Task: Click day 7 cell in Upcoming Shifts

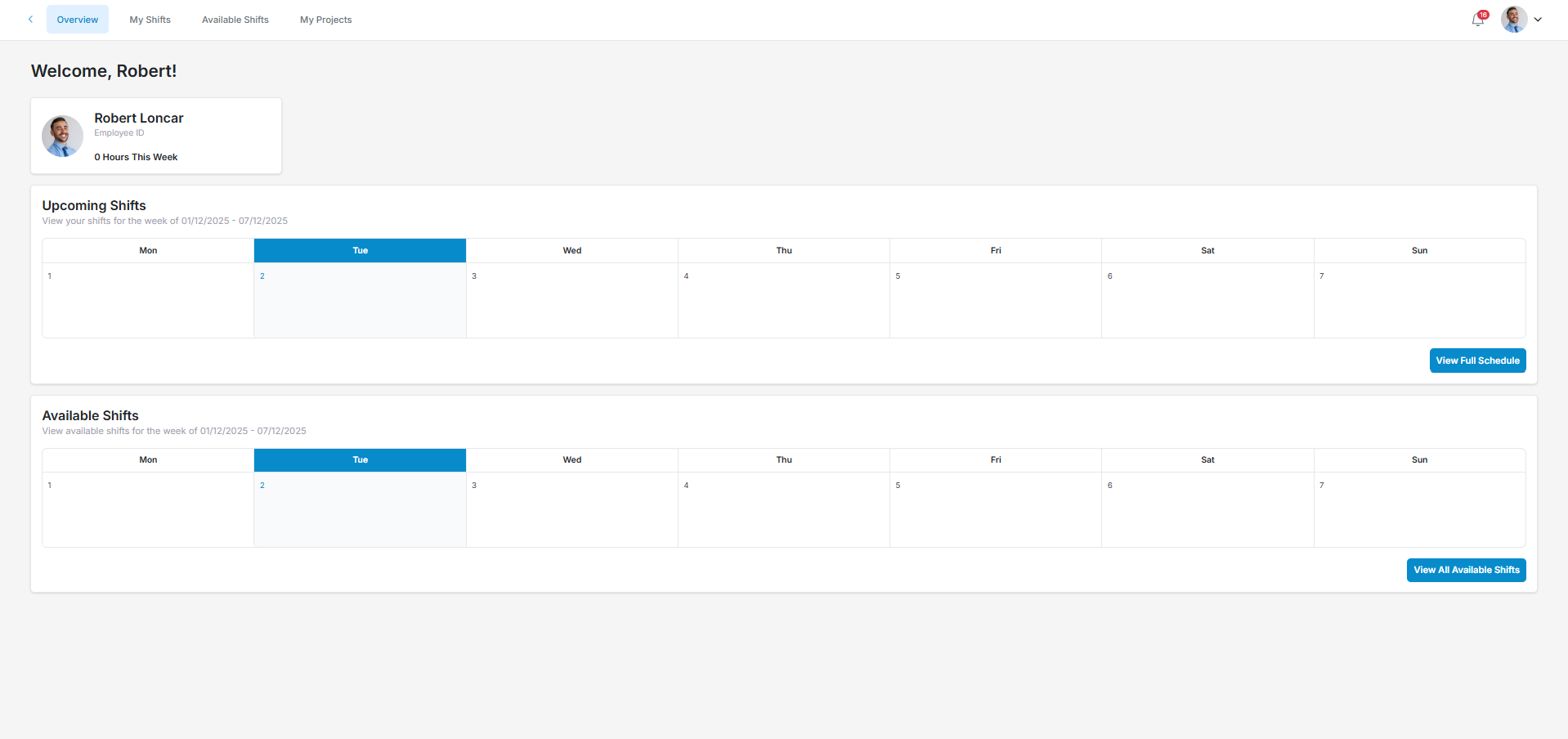Action: (x=1419, y=300)
